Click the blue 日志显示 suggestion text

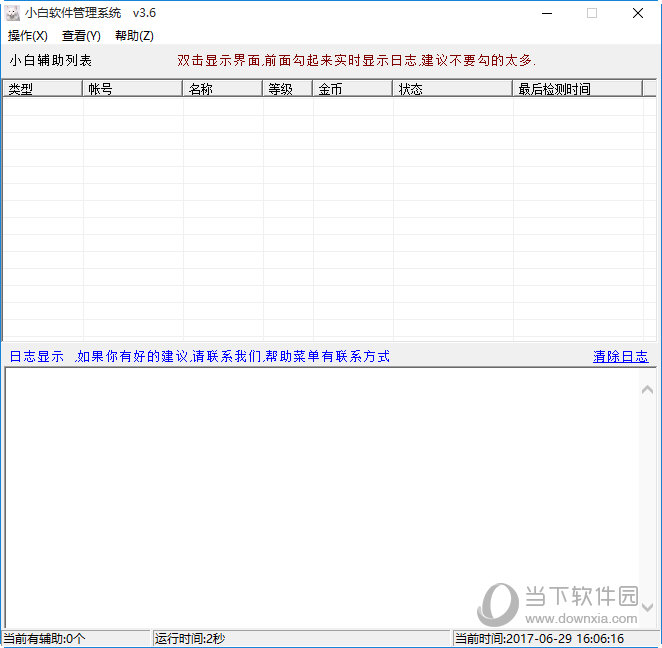click(200, 357)
